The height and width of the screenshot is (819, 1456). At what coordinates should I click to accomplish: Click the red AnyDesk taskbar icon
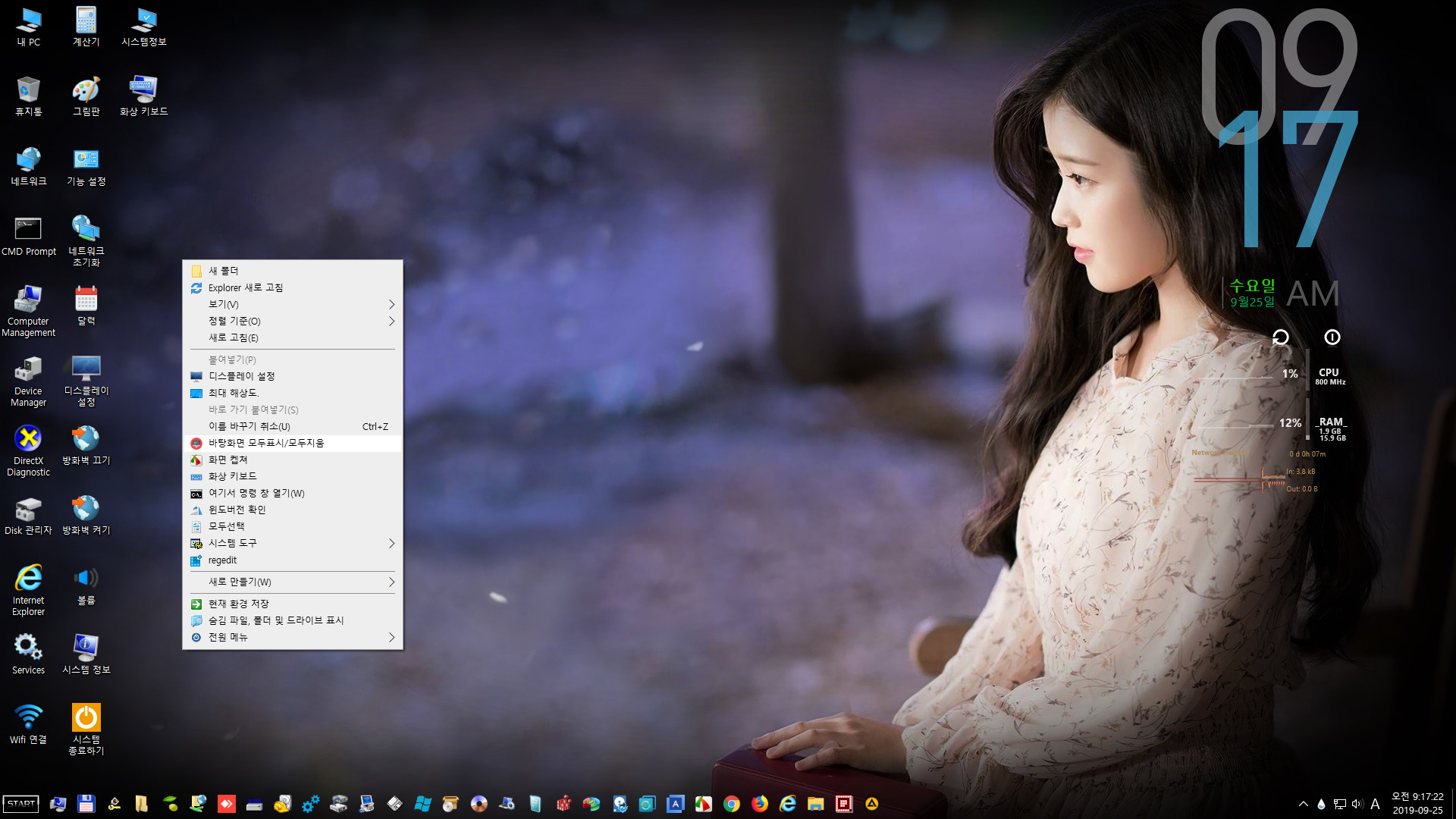(226, 804)
